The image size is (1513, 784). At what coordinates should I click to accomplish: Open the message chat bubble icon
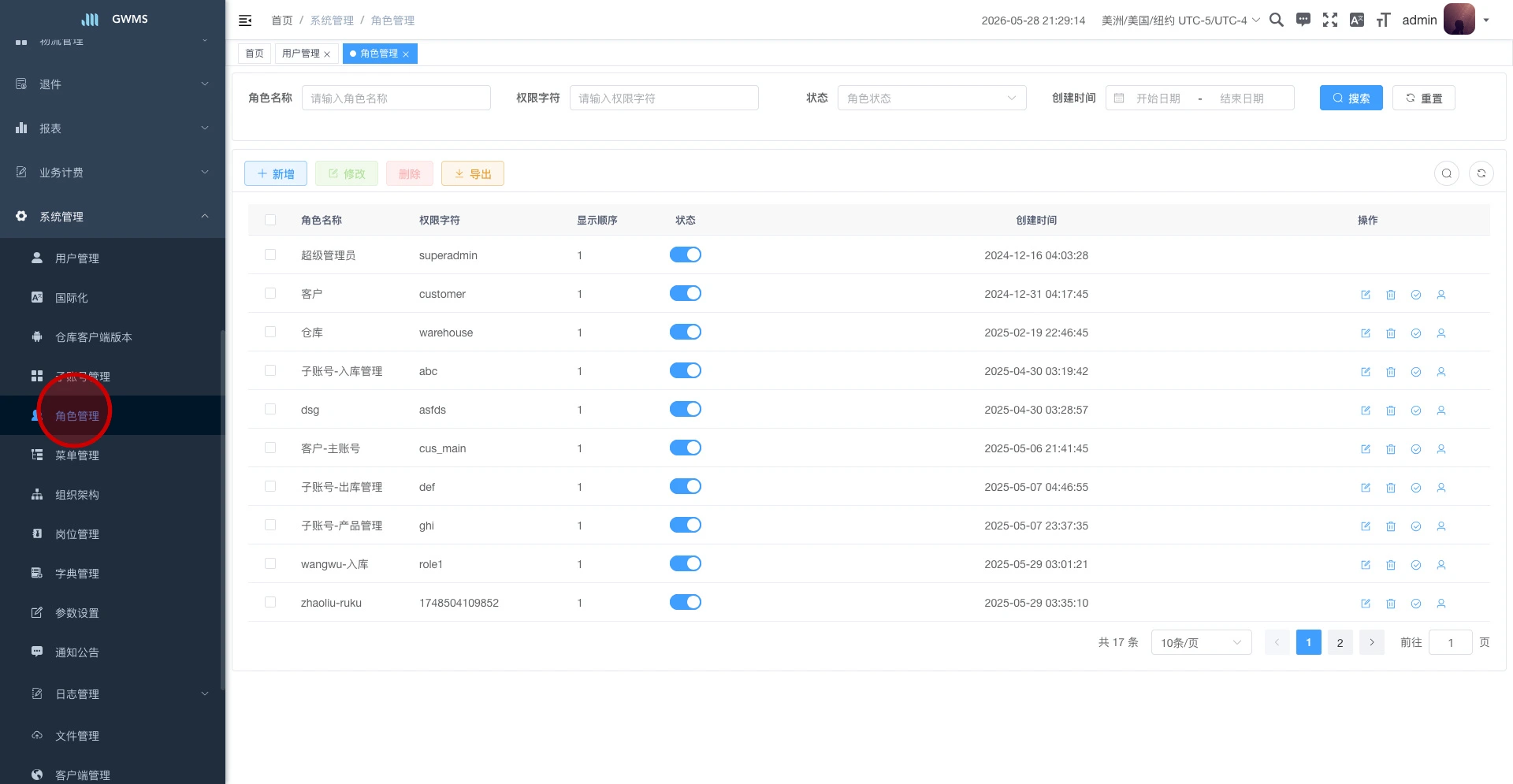(1303, 20)
